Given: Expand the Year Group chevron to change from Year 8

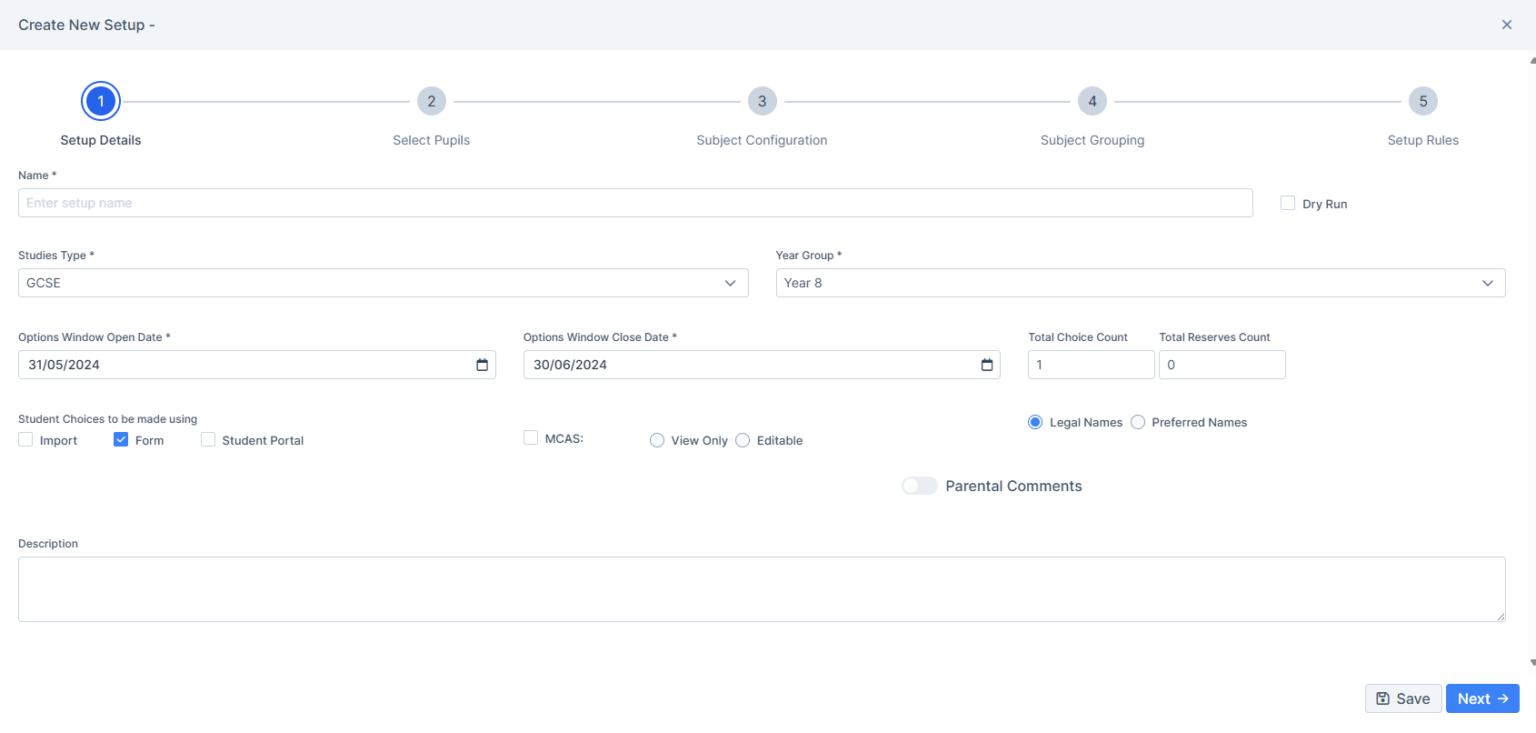Looking at the screenshot, I should [1487, 282].
